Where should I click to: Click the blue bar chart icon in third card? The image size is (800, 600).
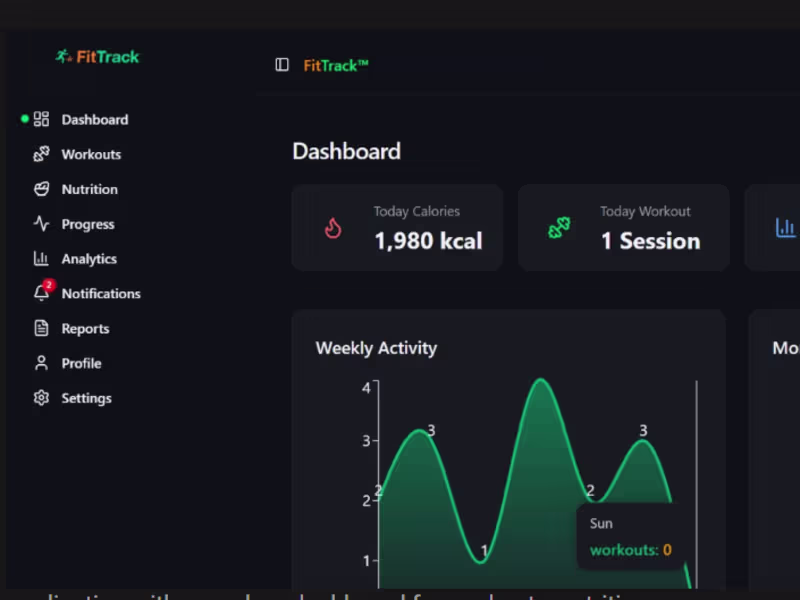(x=786, y=228)
